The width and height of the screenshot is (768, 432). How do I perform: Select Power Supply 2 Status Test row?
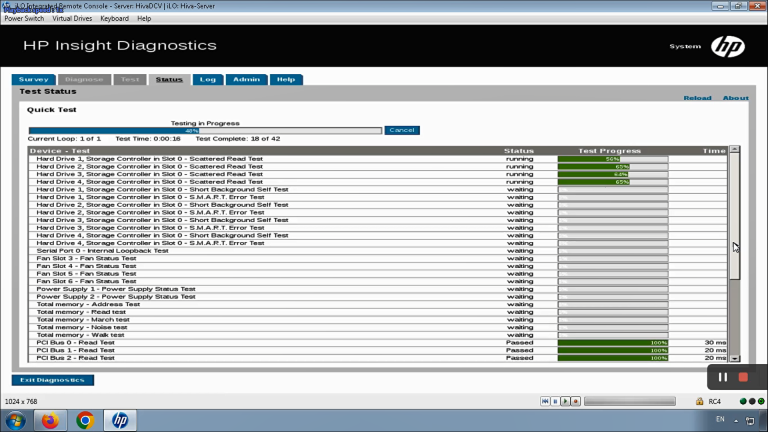378,297
